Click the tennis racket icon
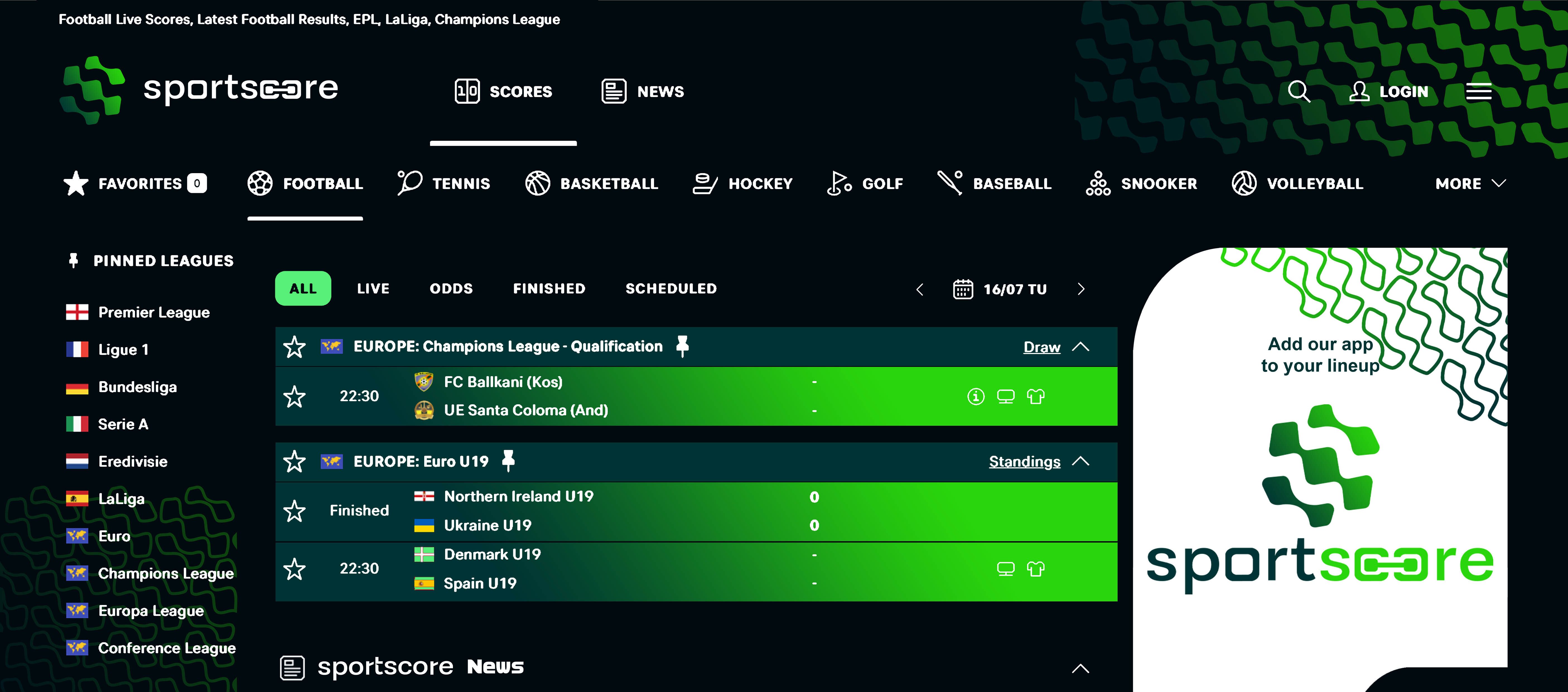This screenshot has height=692, width=1568. point(410,183)
